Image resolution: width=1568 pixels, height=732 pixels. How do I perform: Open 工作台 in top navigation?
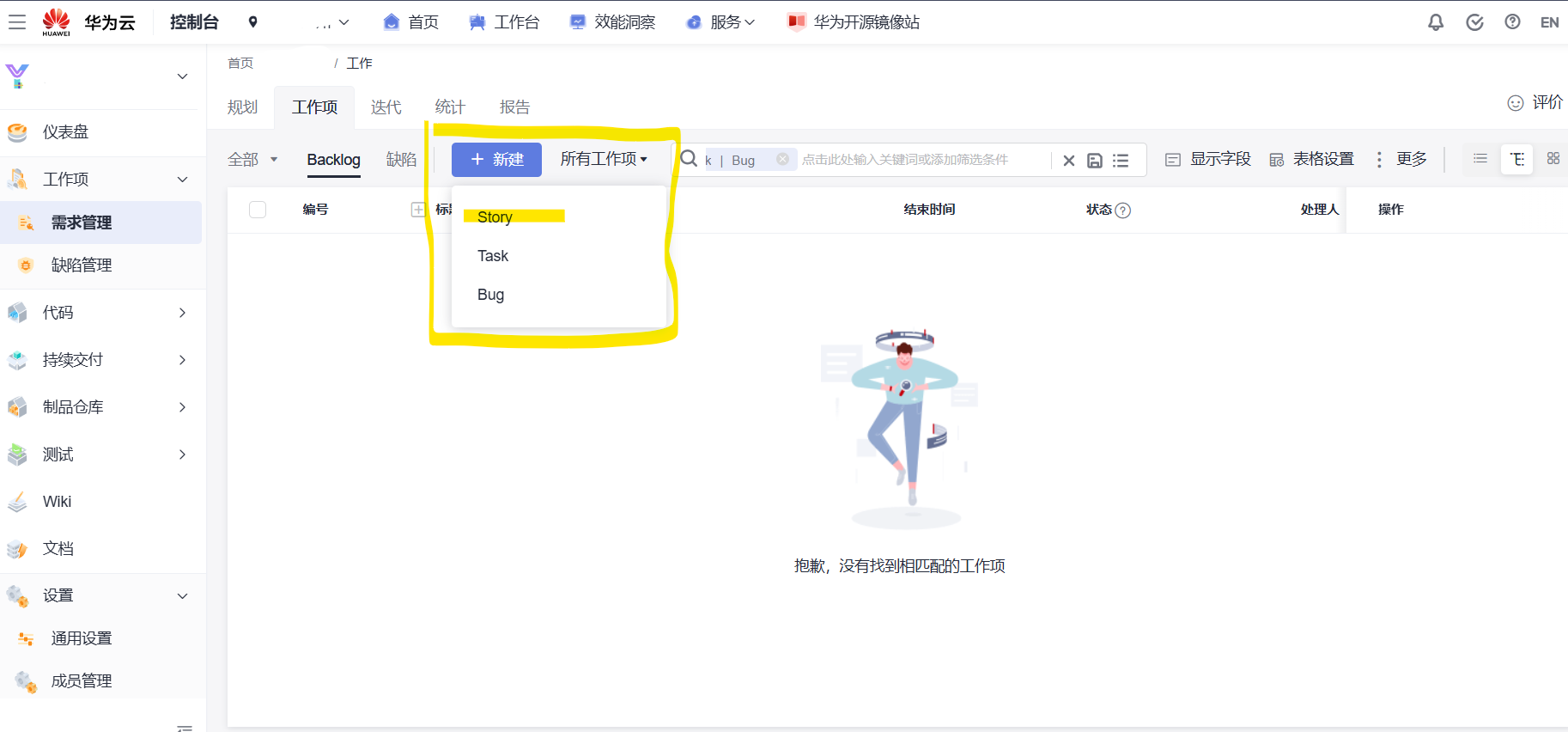click(x=504, y=22)
